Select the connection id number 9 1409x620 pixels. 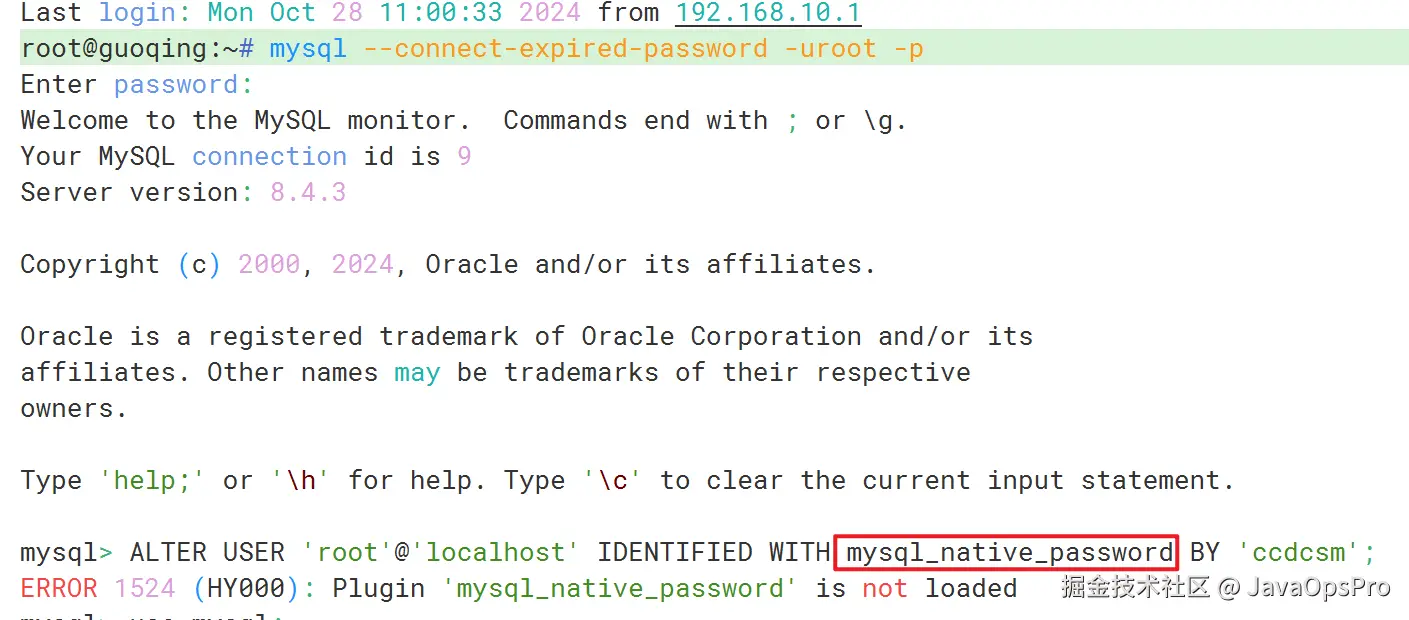(x=465, y=156)
